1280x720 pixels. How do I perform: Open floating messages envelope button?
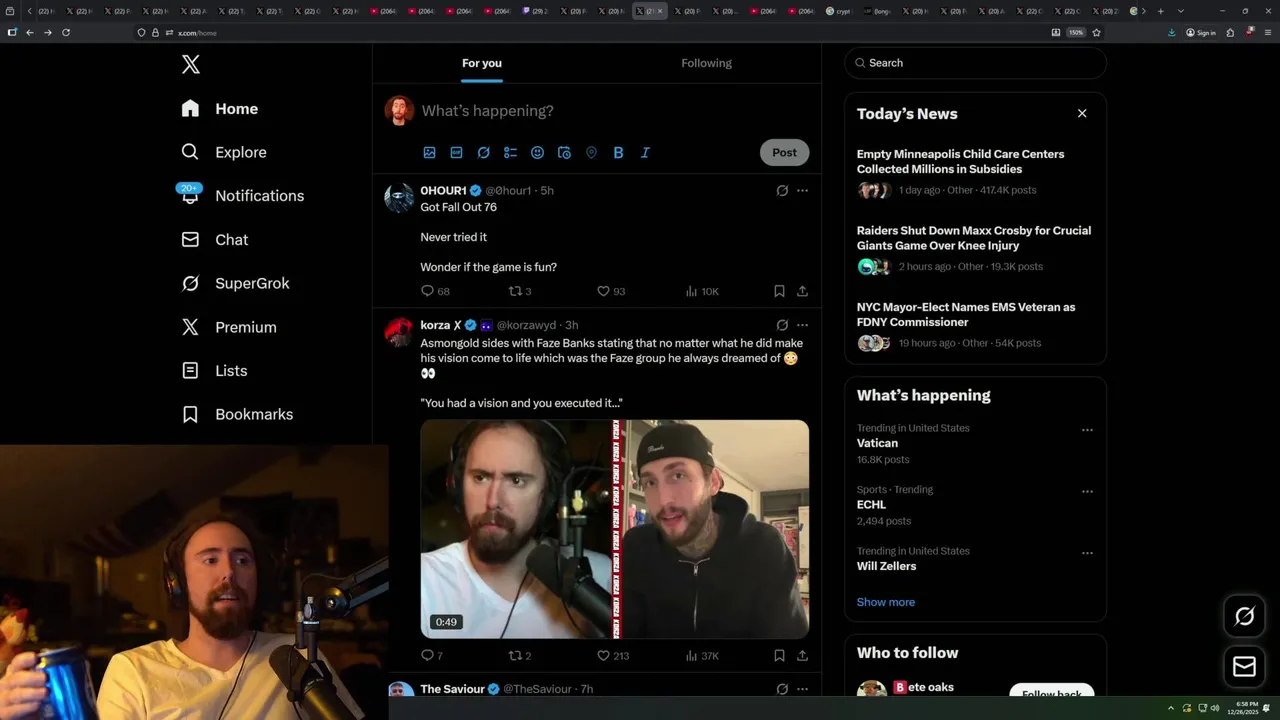(x=1244, y=666)
